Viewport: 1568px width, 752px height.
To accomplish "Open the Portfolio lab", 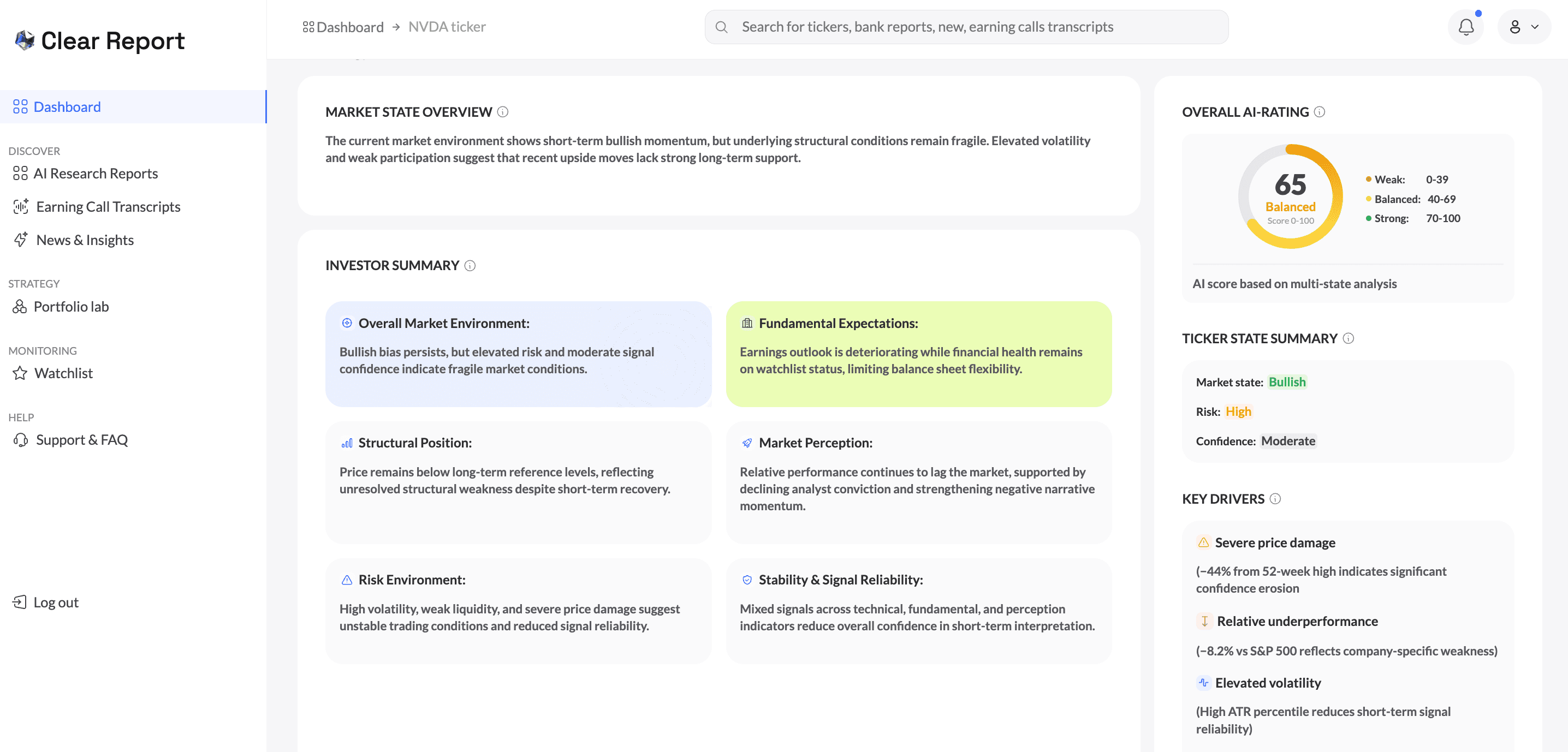I will click(71, 307).
